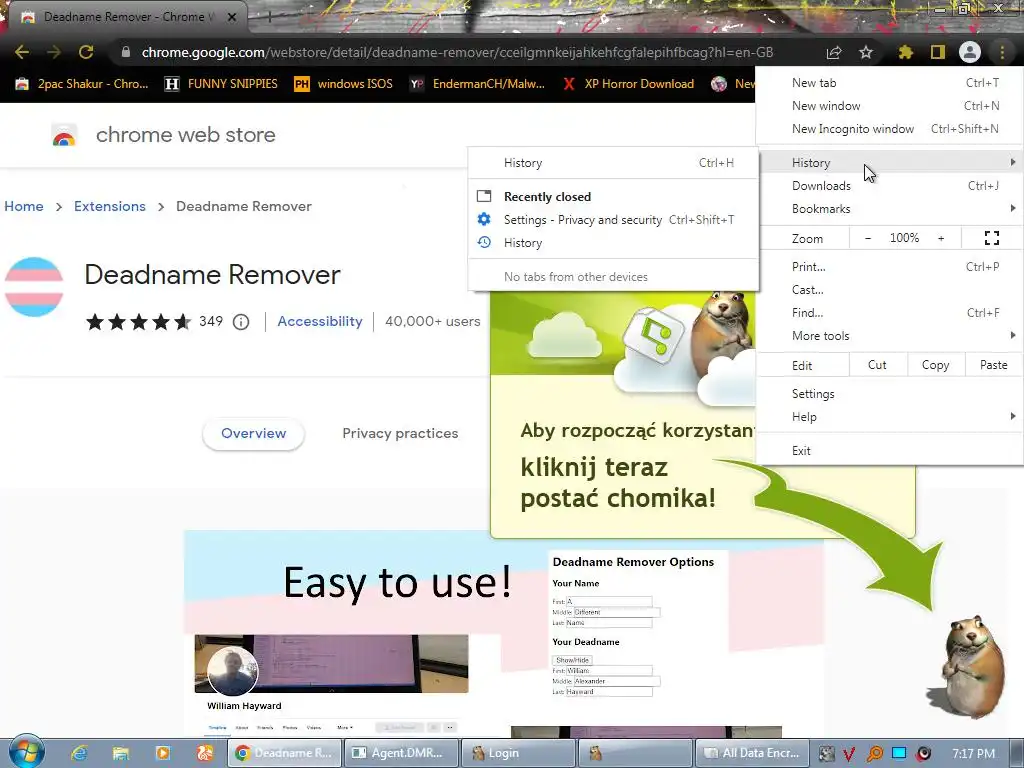Reopen Settings - Privacy and security tab
The image size is (1024, 768).
(x=613, y=220)
